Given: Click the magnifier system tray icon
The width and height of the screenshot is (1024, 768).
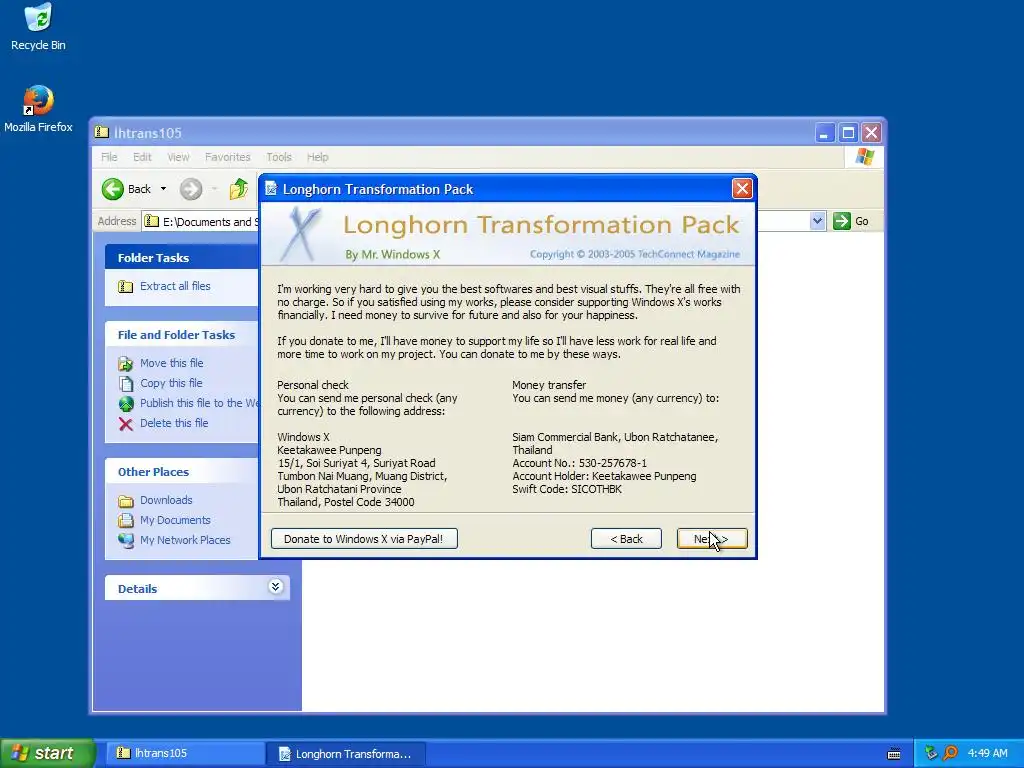Looking at the screenshot, I should [x=950, y=753].
